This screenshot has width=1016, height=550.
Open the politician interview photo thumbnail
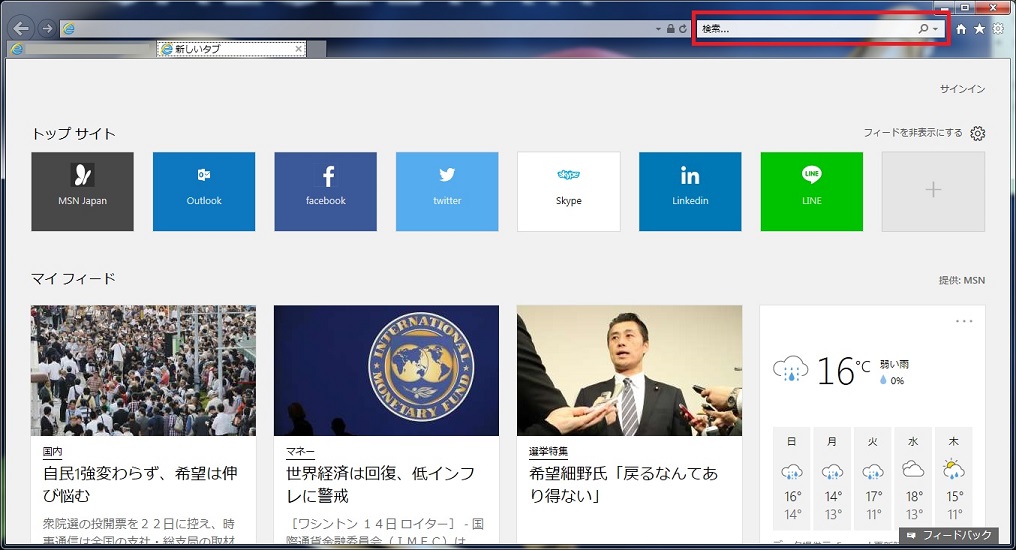[x=629, y=371]
